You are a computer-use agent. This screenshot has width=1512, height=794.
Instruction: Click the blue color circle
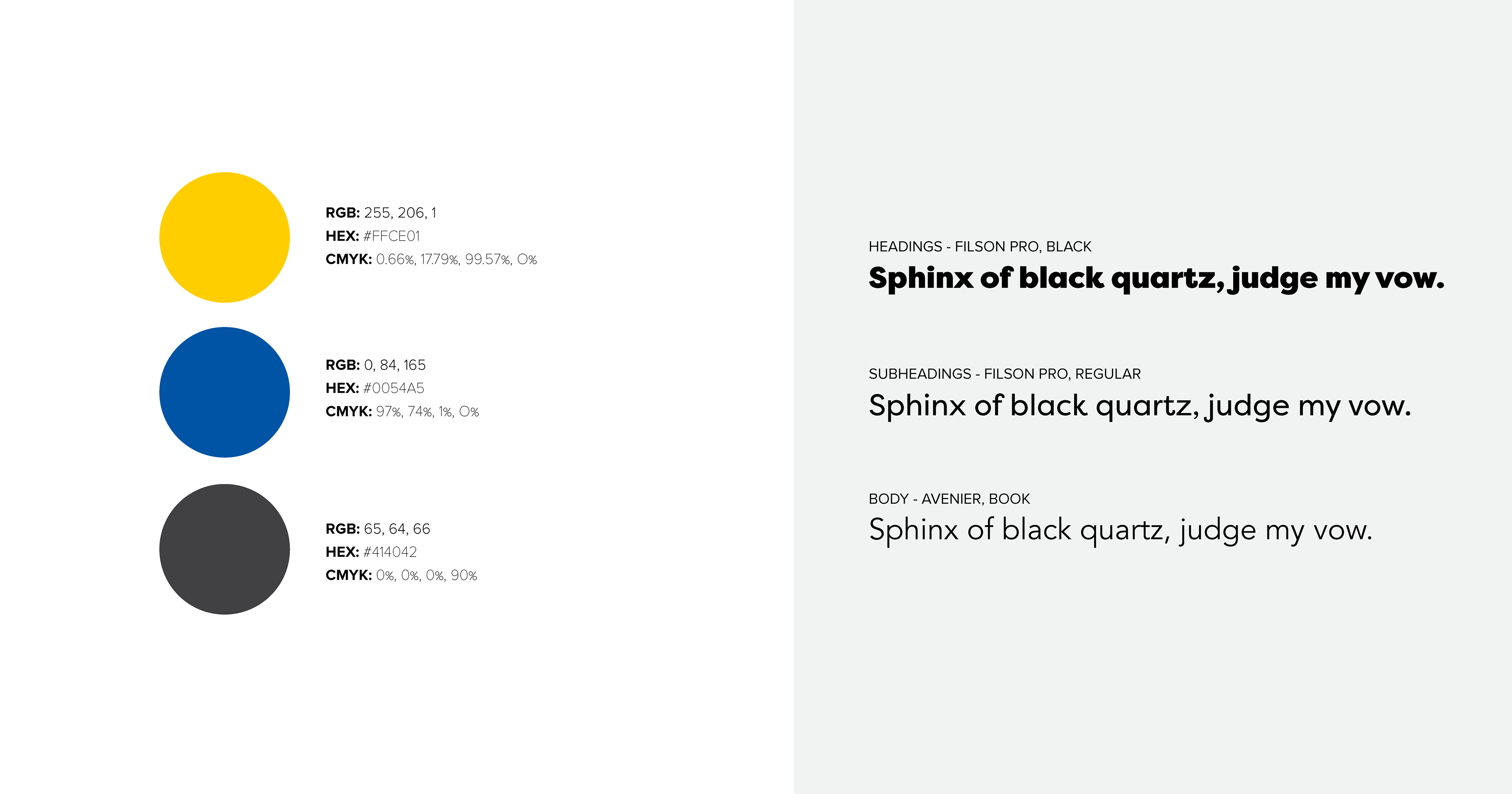pos(224,392)
